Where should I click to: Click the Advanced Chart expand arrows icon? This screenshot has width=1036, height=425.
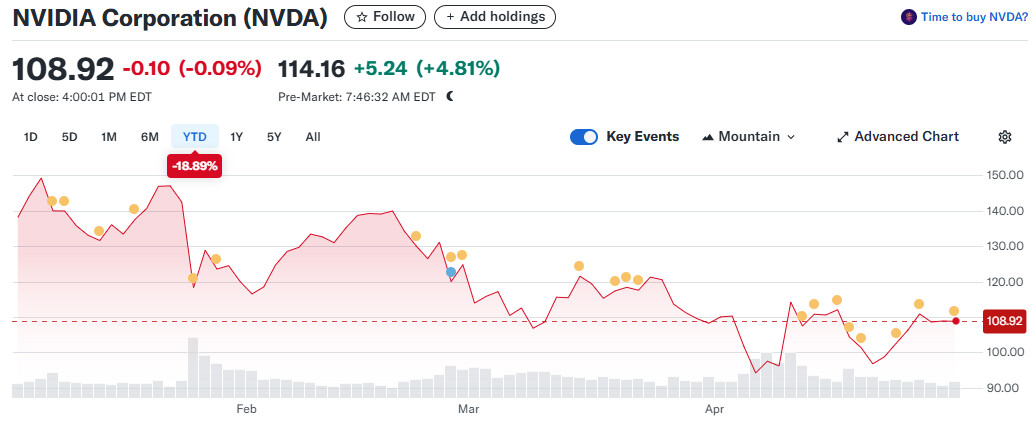pyautogui.click(x=842, y=137)
